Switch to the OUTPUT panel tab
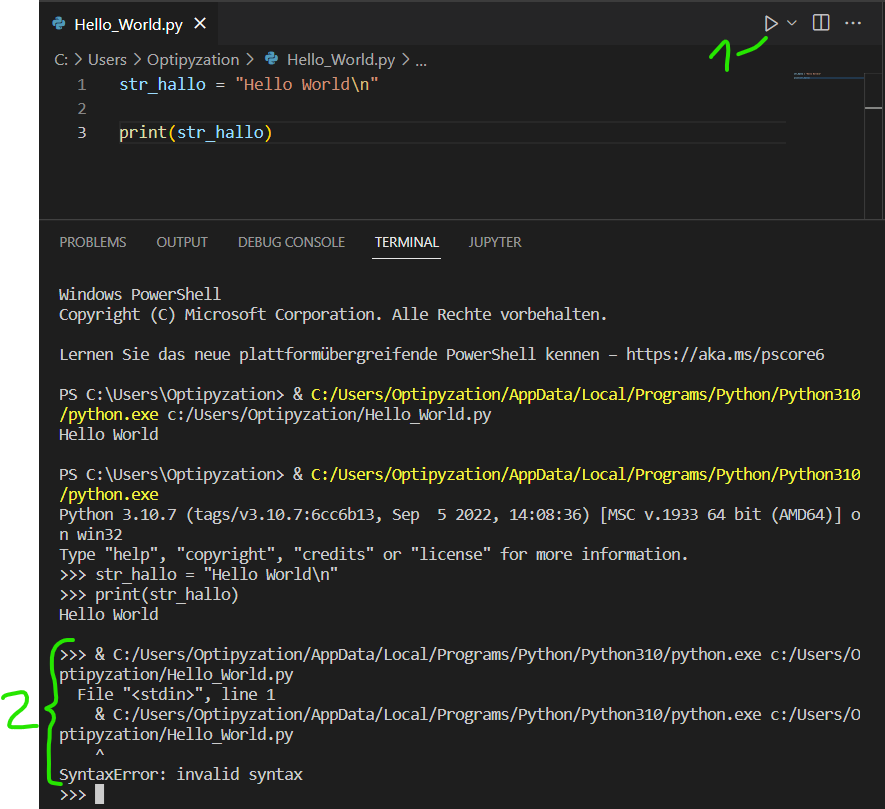885x809 pixels. tap(182, 242)
